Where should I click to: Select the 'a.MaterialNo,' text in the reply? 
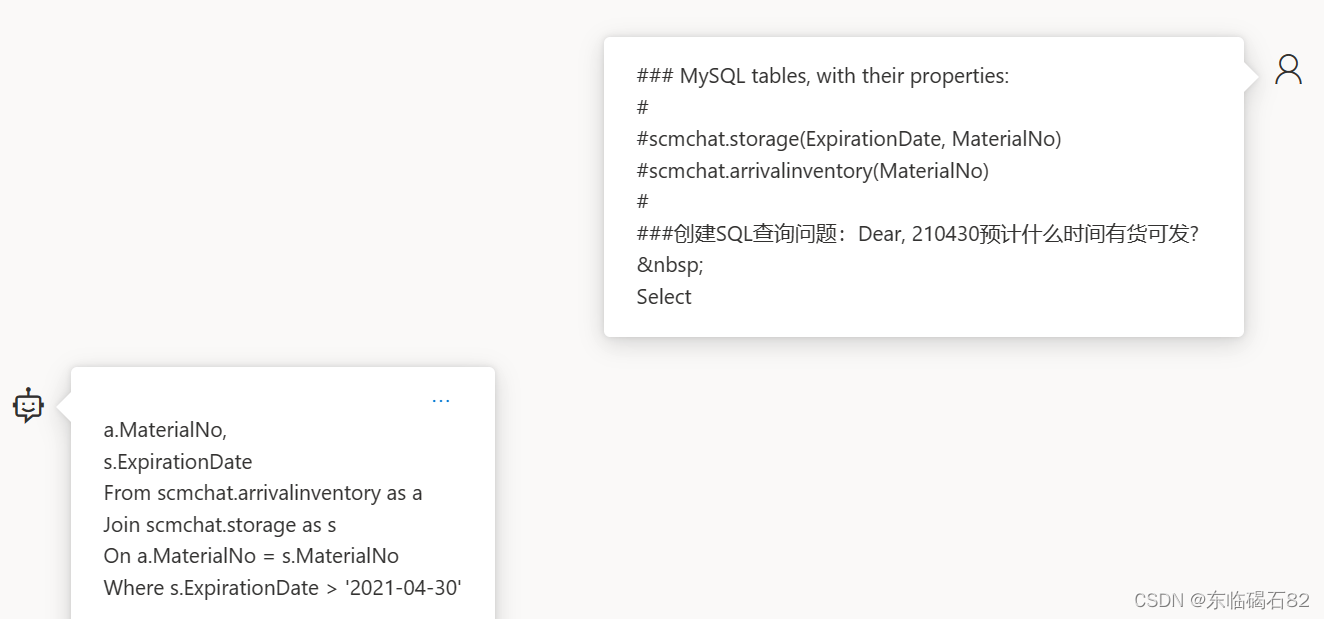point(166,429)
